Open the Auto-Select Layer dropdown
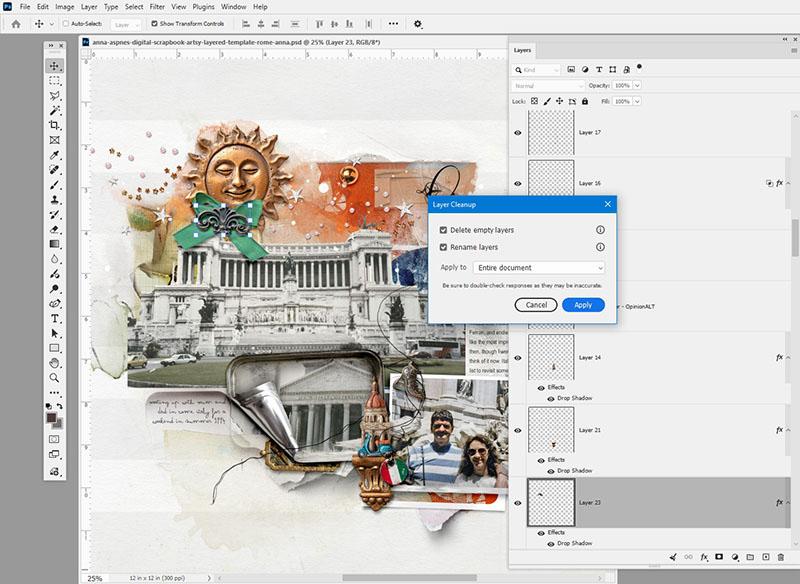 [125, 24]
